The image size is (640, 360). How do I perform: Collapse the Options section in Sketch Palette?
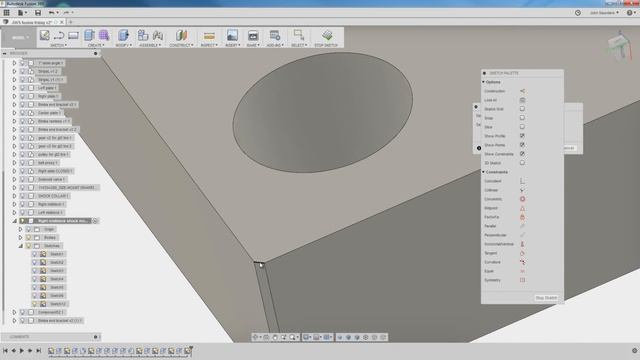[x=484, y=82]
